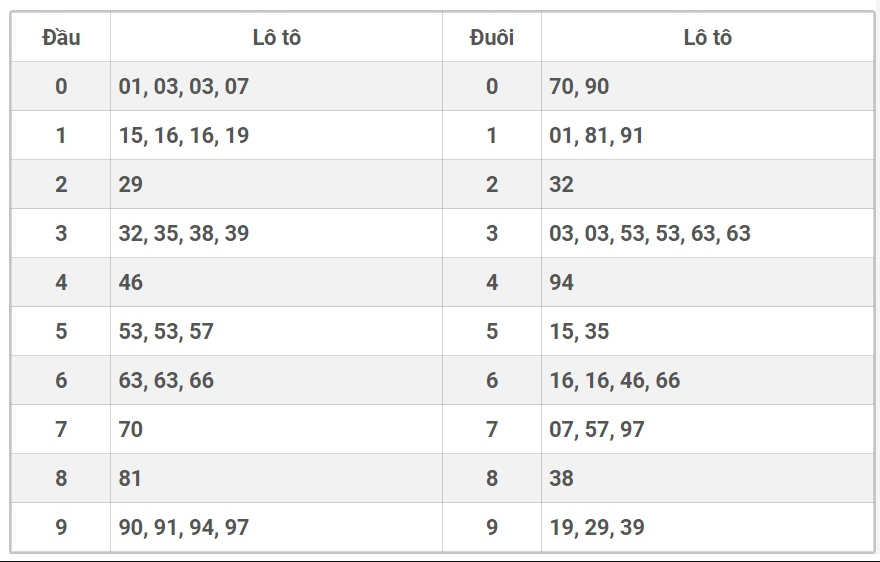Click the Đầu column header

point(61,38)
